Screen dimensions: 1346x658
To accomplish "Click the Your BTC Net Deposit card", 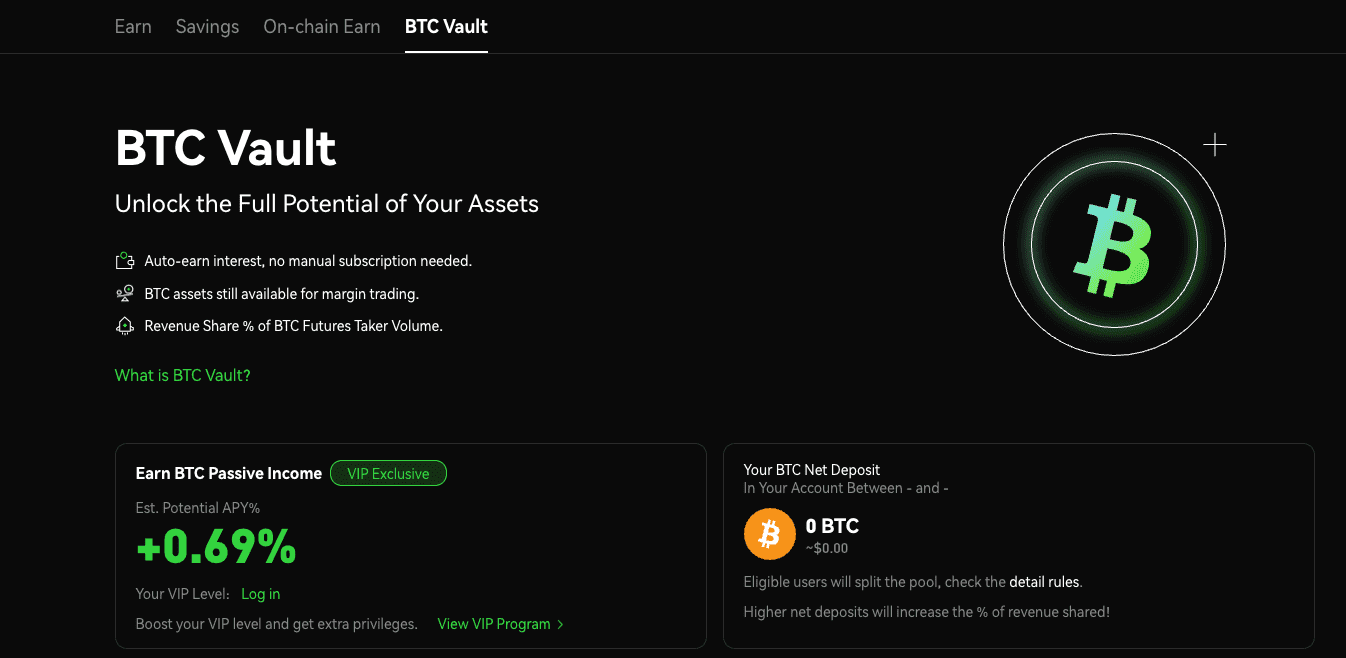I will (x=1018, y=545).
